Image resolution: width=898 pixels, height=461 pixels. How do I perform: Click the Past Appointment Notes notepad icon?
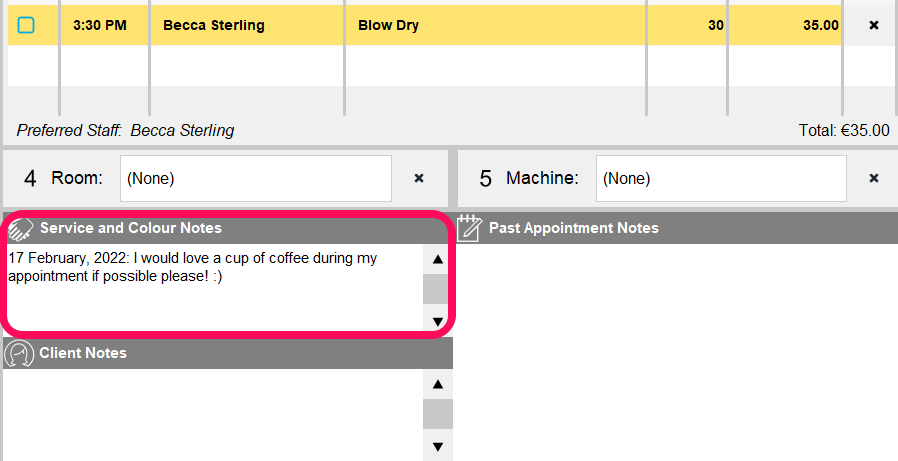pyautogui.click(x=470, y=228)
